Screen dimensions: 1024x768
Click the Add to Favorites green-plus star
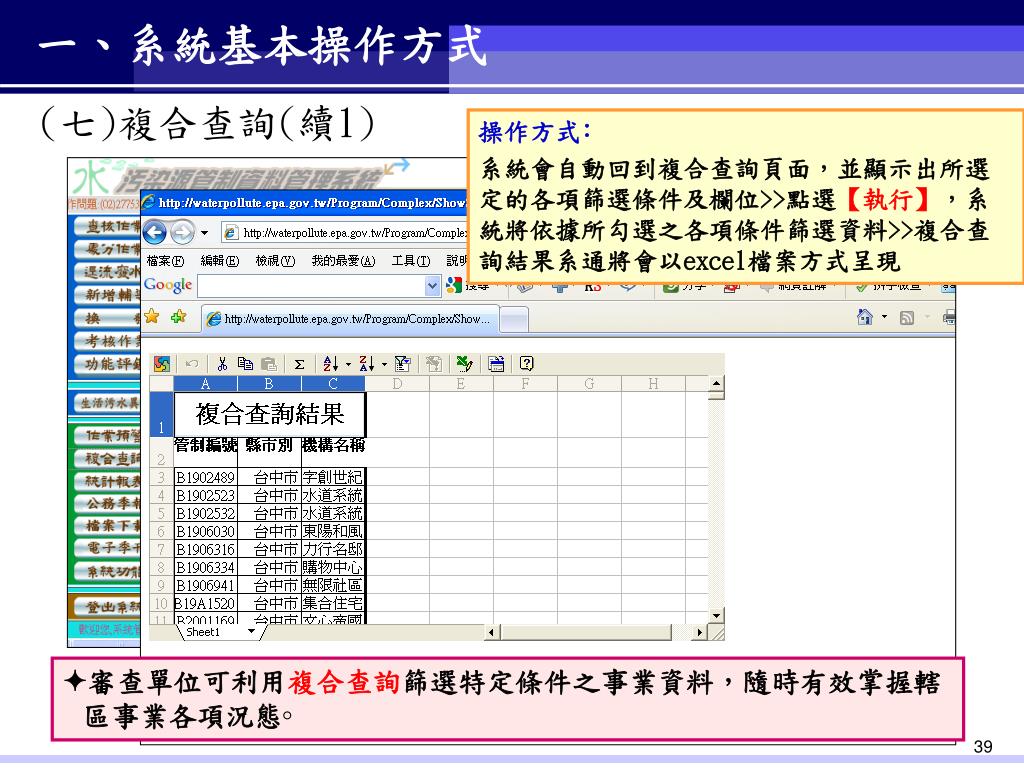click(x=178, y=317)
